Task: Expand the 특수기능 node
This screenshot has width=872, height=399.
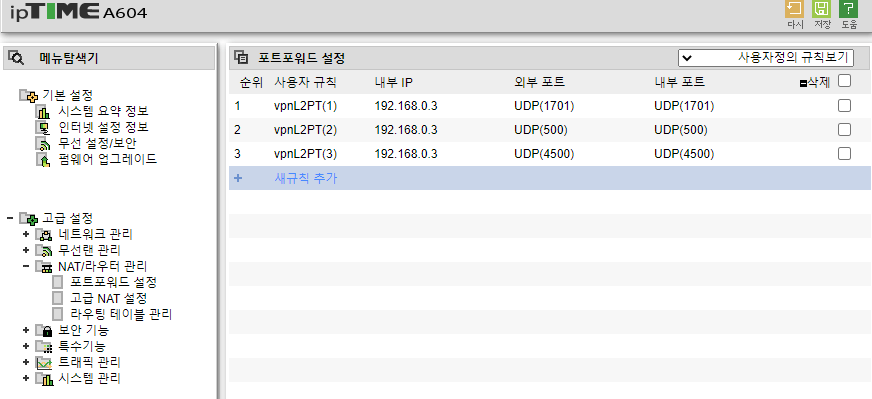Action: (x=26, y=347)
